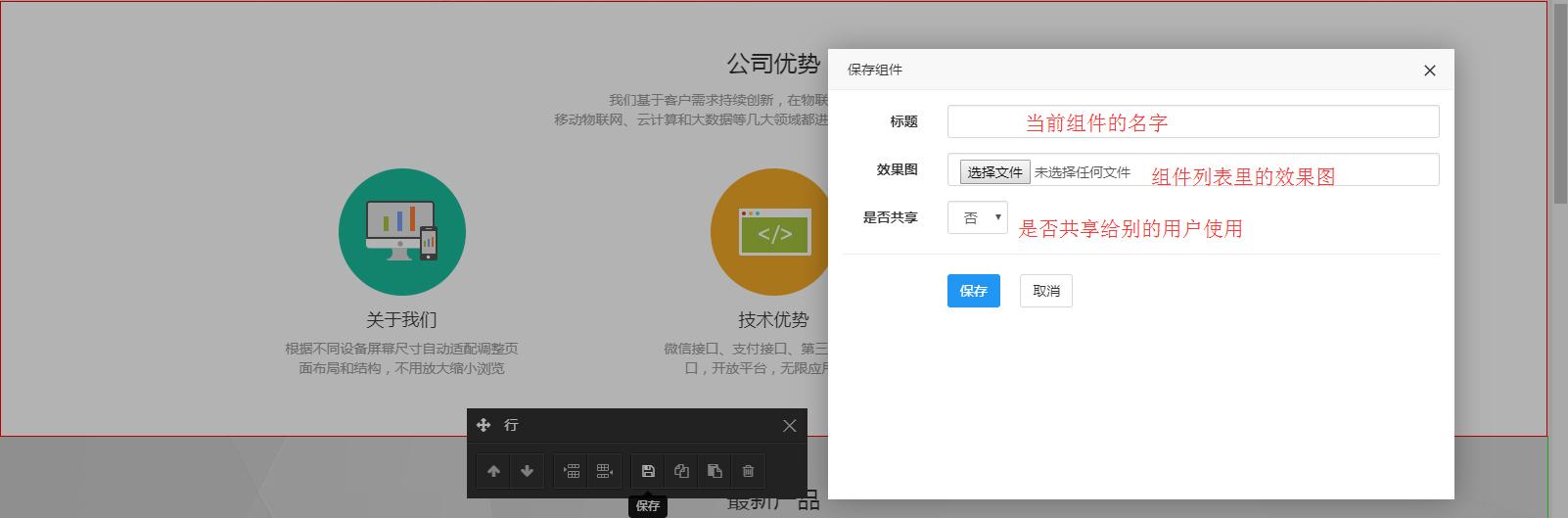
Task: Click the copy icon in row toolbar
Action: [681, 471]
